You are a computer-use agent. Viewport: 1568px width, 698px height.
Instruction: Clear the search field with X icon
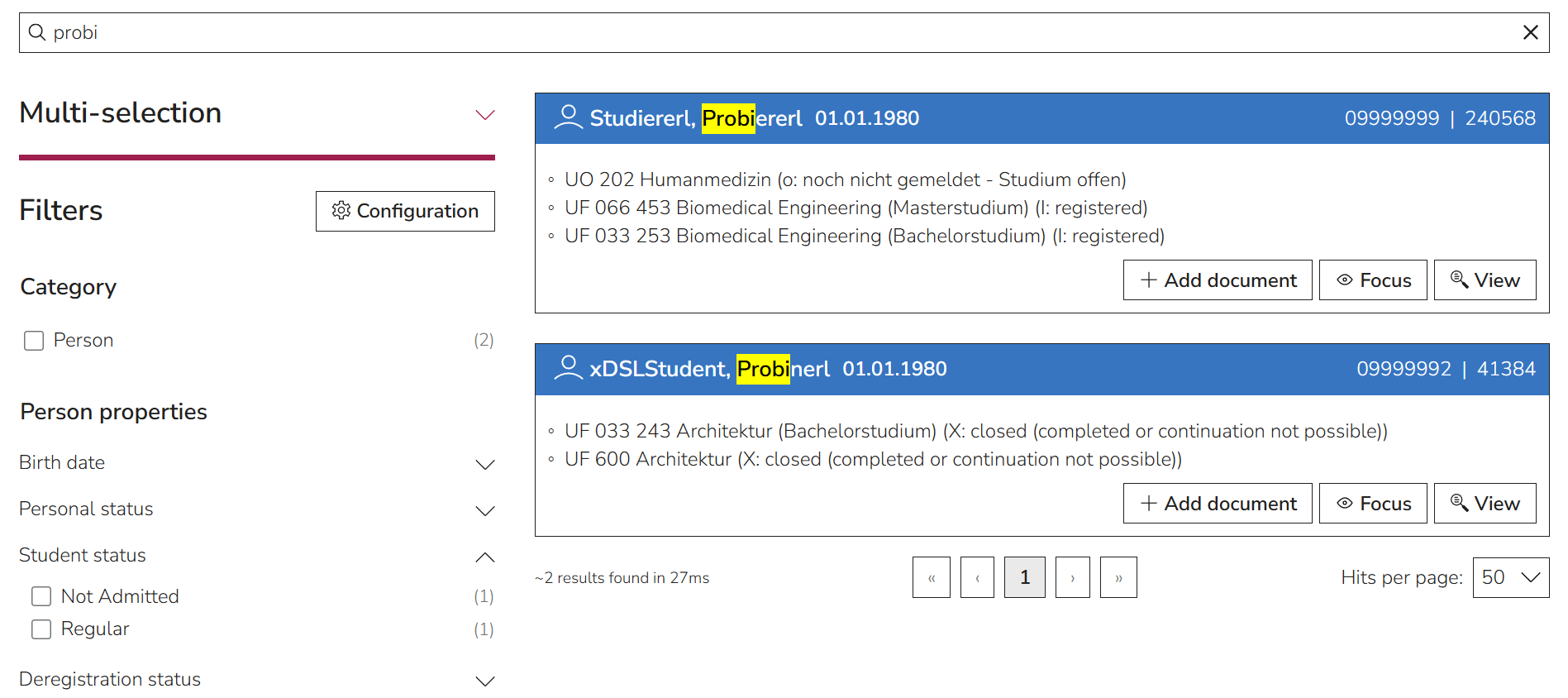point(1530,32)
